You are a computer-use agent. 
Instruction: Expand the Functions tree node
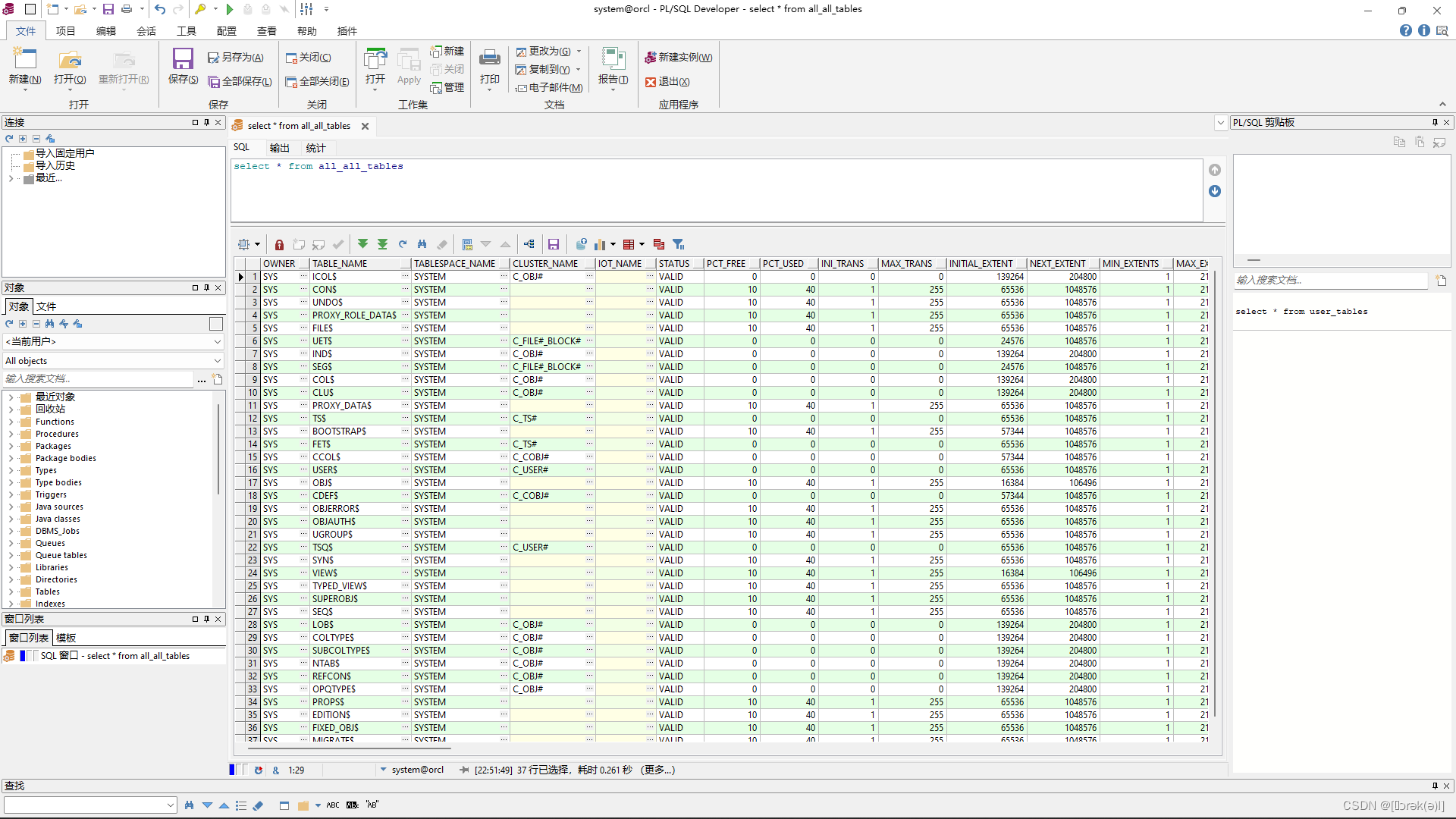point(11,422)
